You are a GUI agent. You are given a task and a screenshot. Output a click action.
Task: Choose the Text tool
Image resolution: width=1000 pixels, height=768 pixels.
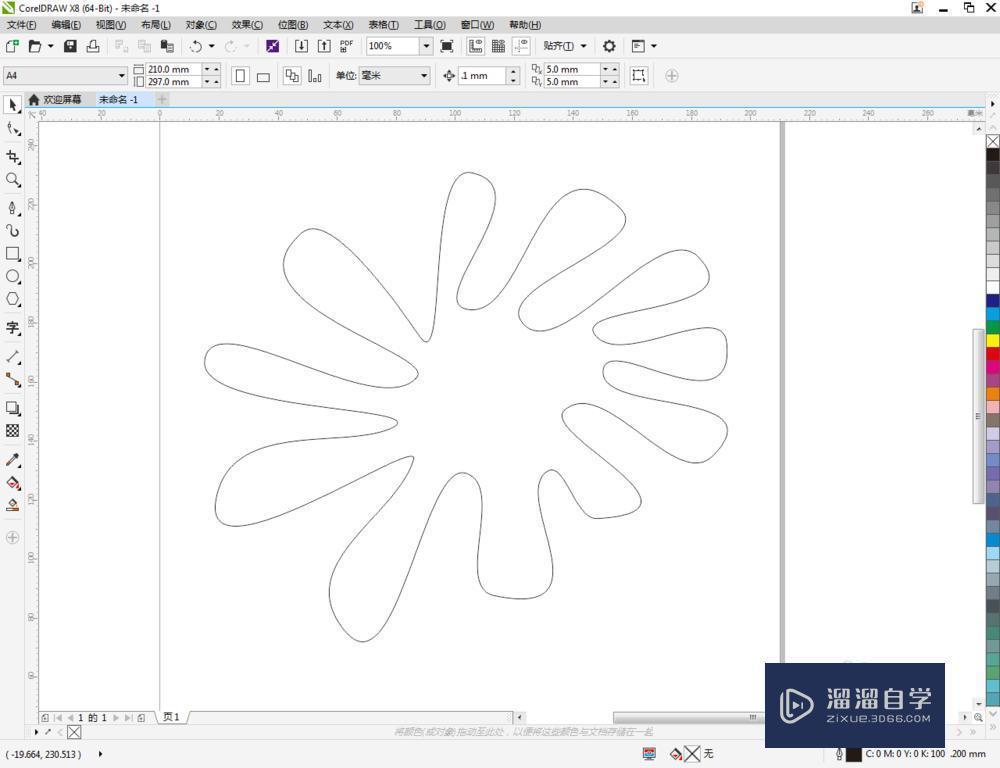click(x=13, y=327)
